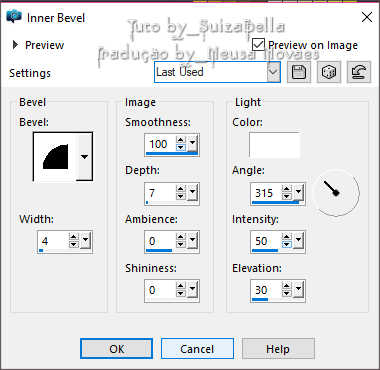The height and width of the screenshot is (370, 380).
Task: Open the Settings preset dropdown showing Last Used
Action: (217, 72)
